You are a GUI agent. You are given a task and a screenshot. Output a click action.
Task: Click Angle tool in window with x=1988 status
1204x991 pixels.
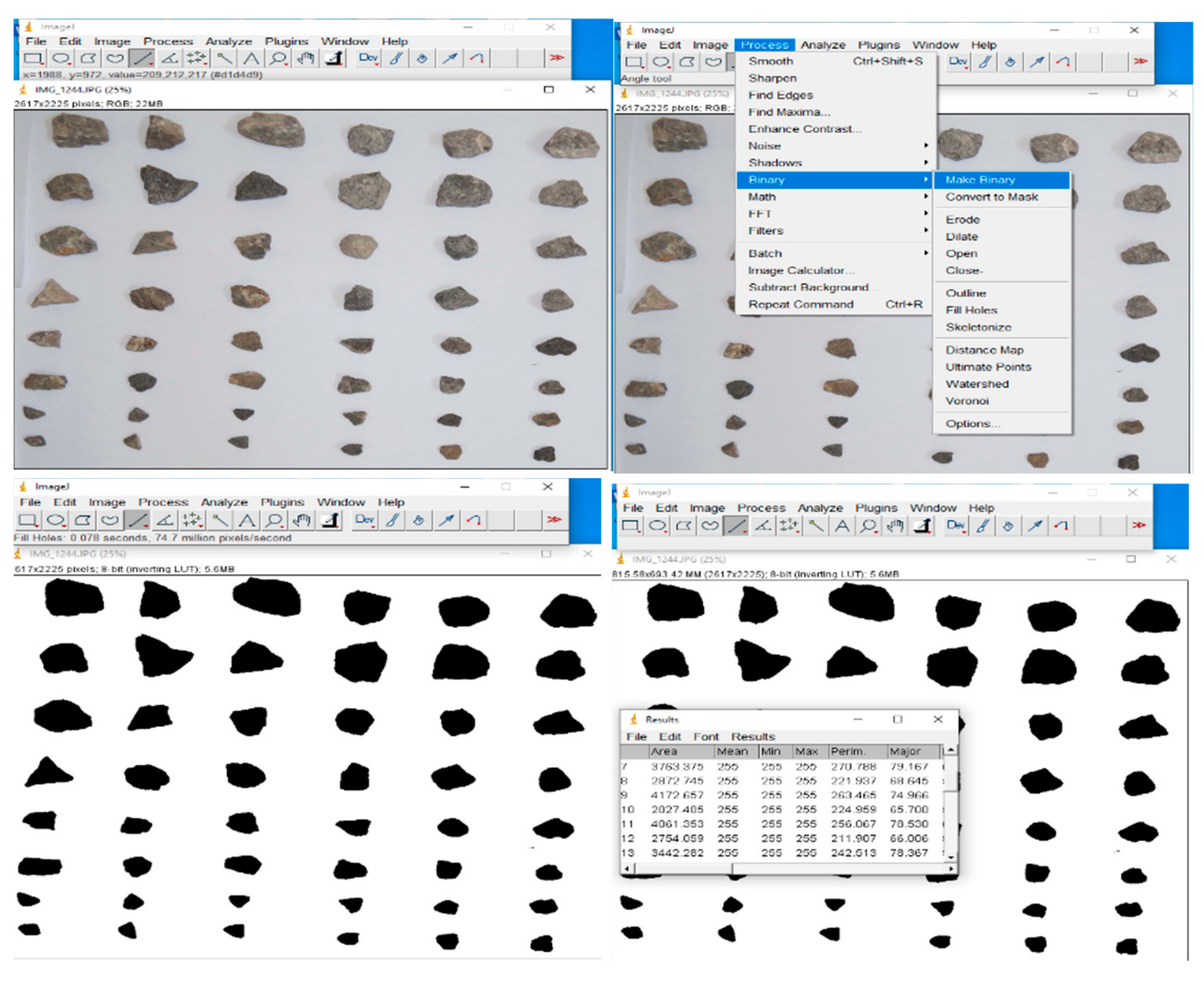point(169,58)
